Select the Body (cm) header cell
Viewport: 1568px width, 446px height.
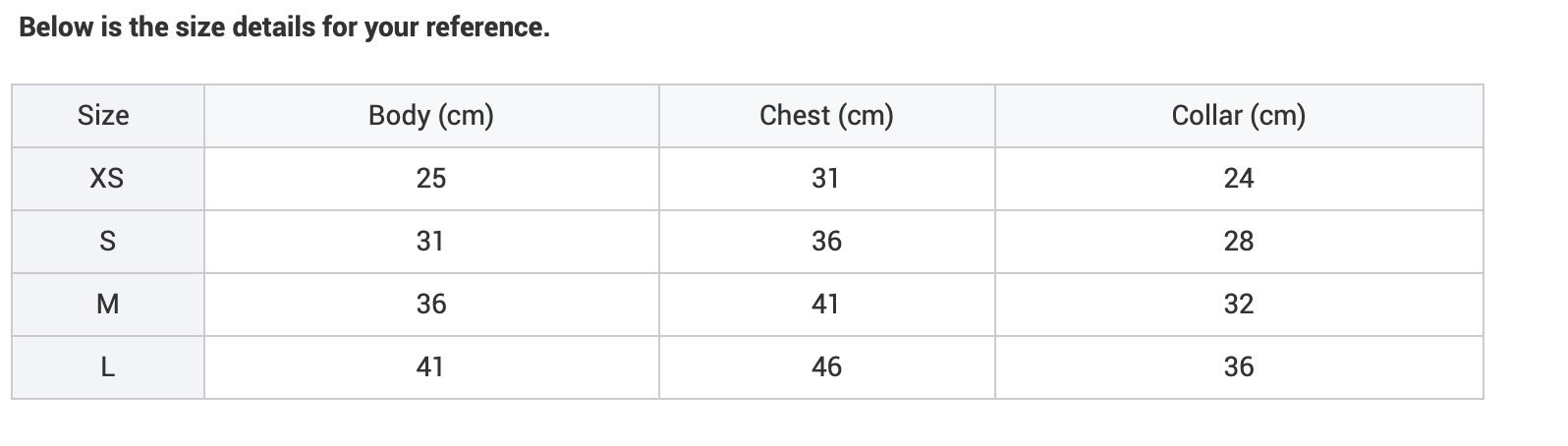pos(431,116)
